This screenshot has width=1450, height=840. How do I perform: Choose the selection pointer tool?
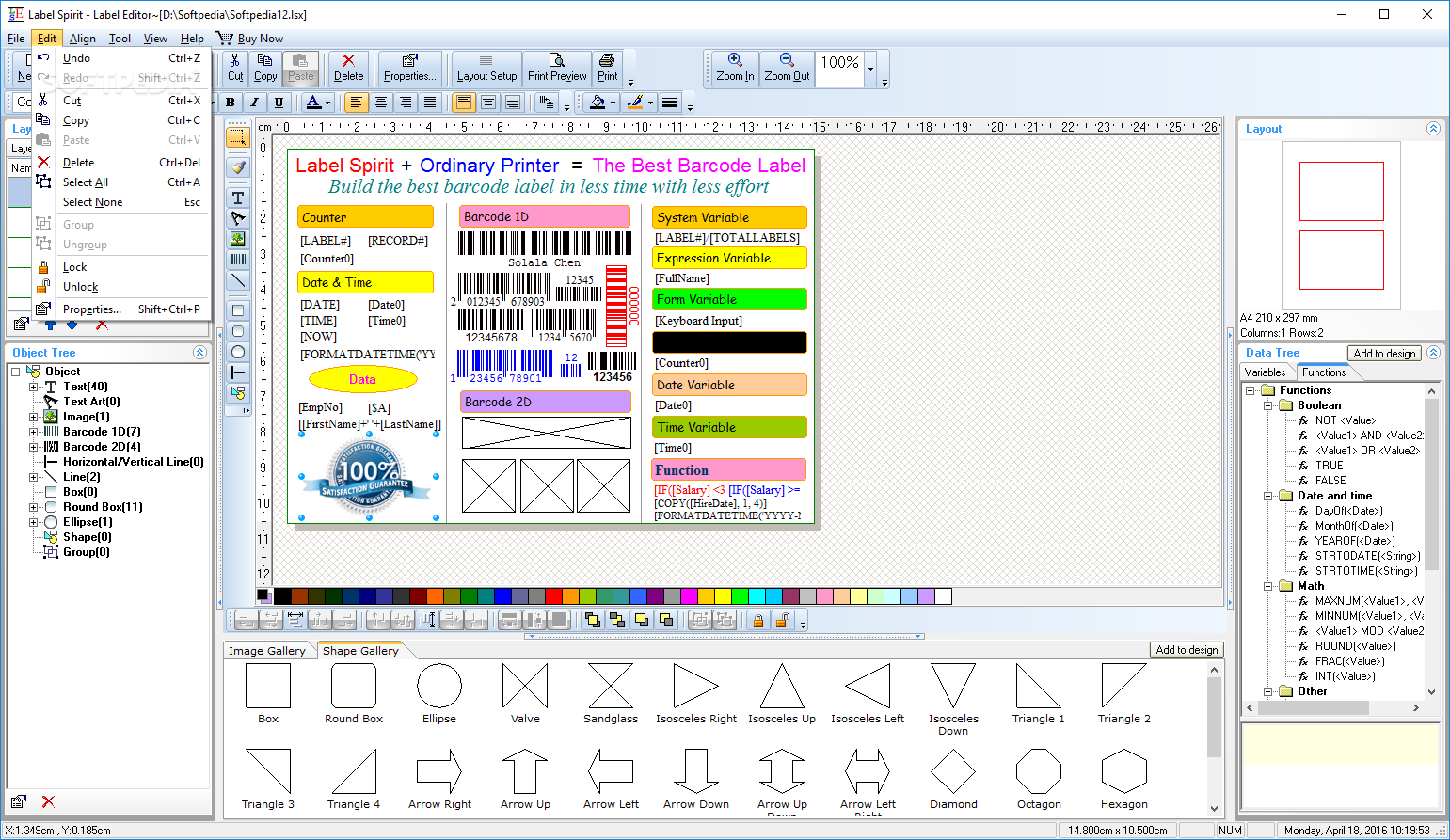[x=238, y=137]
